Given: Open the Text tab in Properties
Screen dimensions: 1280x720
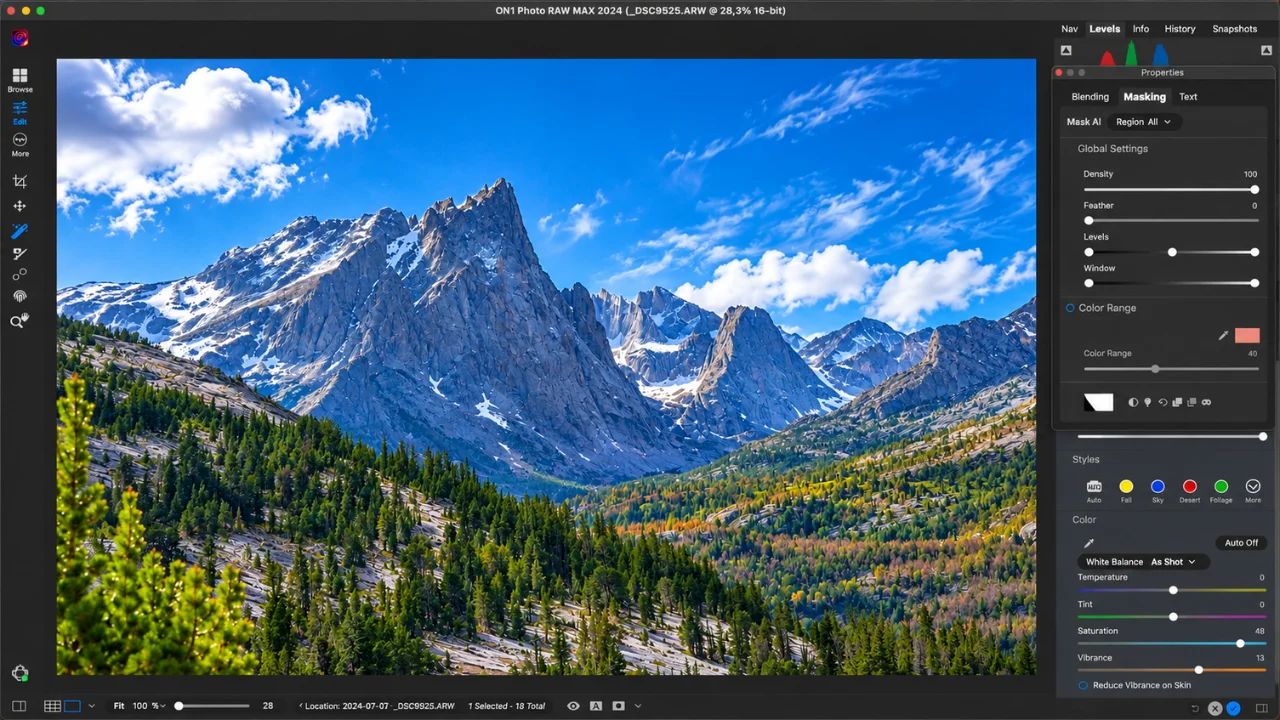Looking at the screenshot, I should coord(1188,97).
